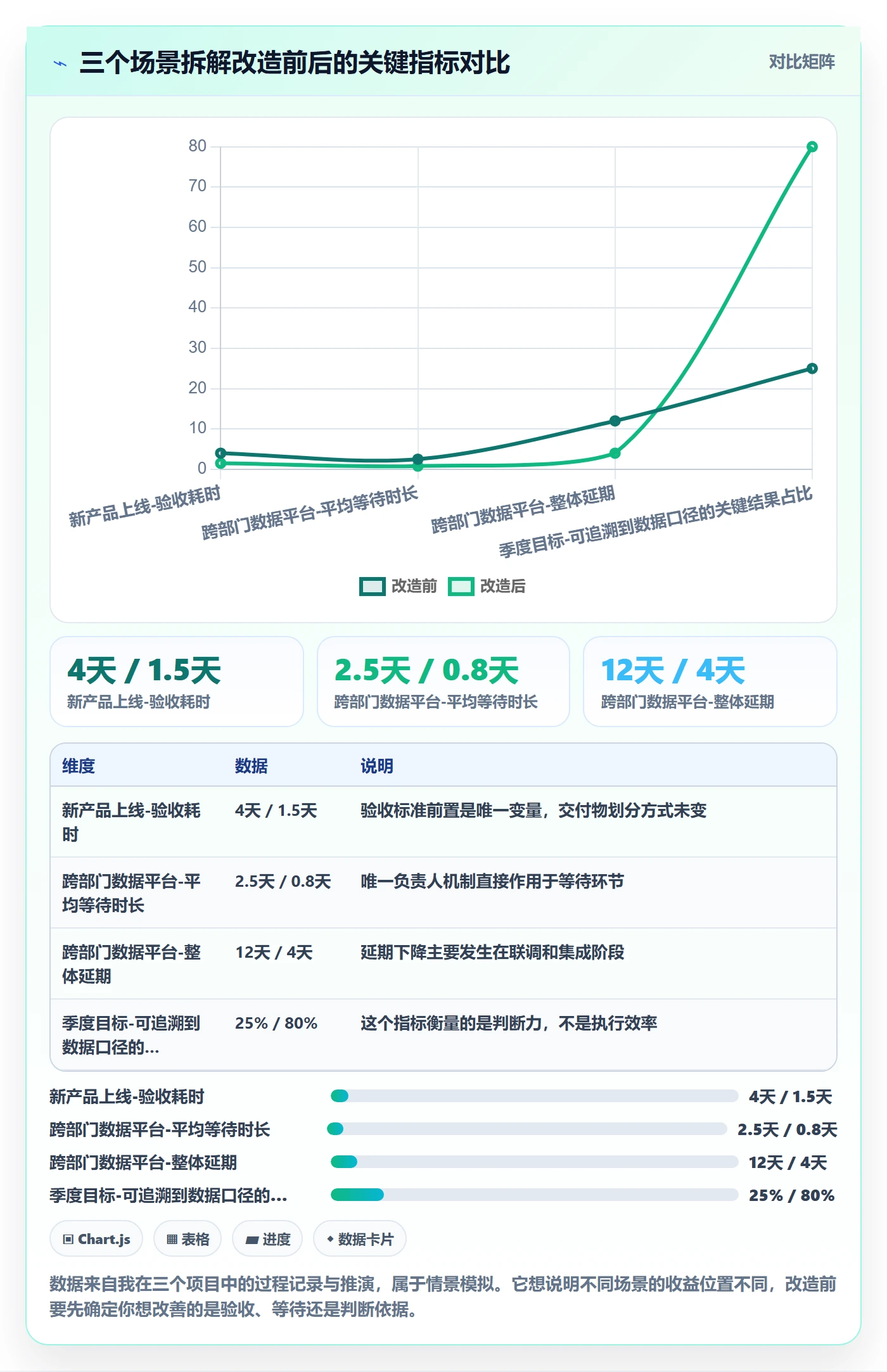
Task: Click progress value 12天 / 4天
Action: [x=788, y=1162]
